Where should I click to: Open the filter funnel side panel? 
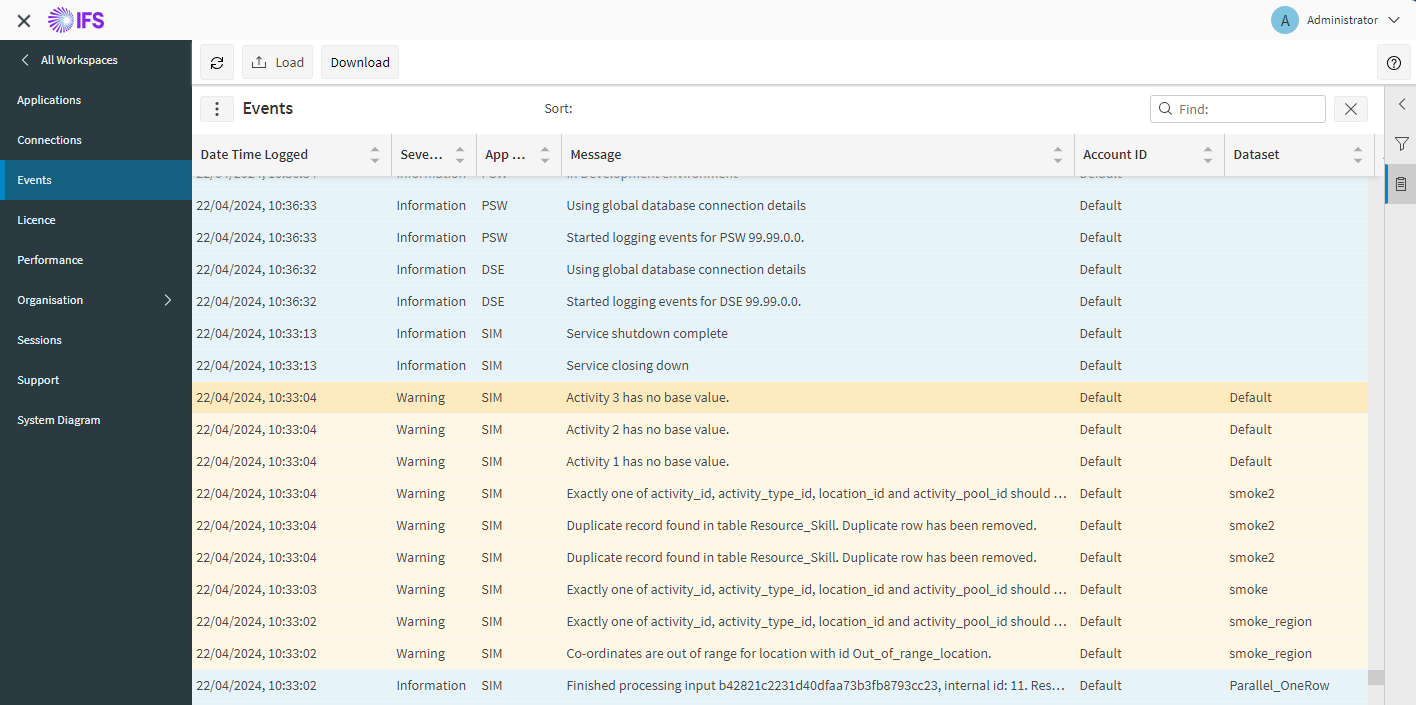1401,144
